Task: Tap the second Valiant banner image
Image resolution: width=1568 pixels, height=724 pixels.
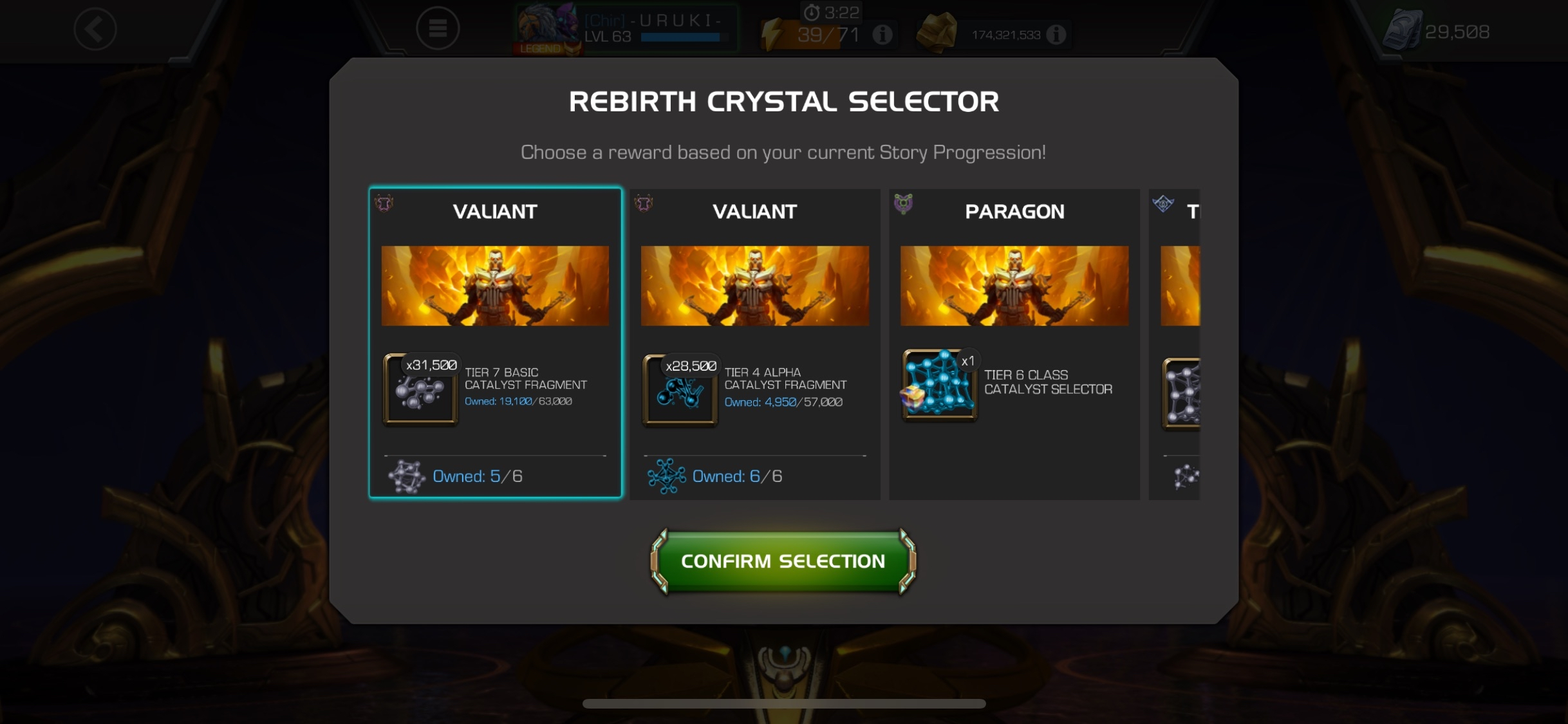Action: pyautogui.click(x=755, y=286)
